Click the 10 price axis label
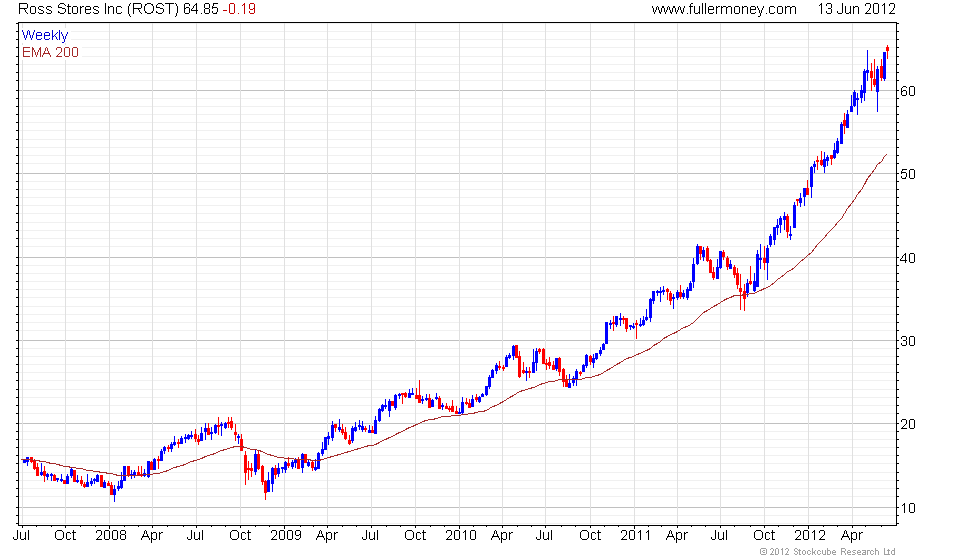 pyautogui.click(x=908, y=508)
